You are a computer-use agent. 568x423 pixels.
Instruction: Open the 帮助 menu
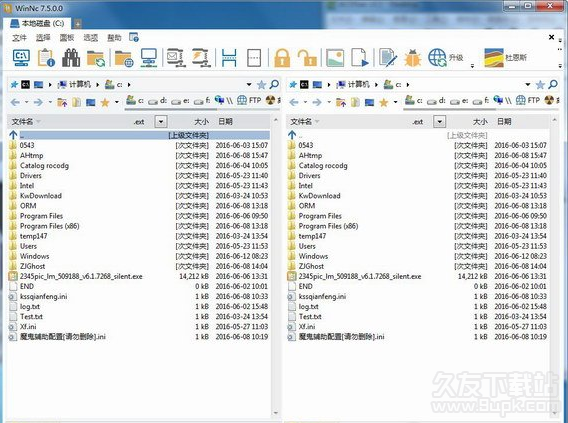point(114,37)
